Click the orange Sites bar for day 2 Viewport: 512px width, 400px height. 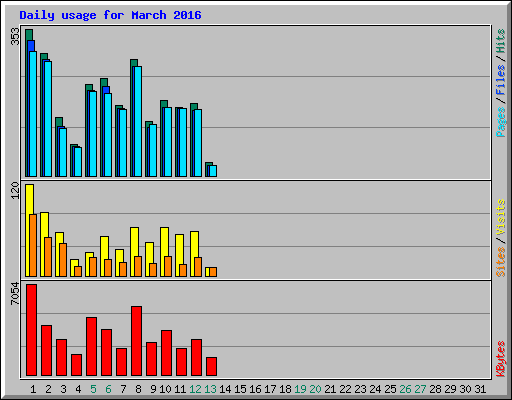point(48,257)
